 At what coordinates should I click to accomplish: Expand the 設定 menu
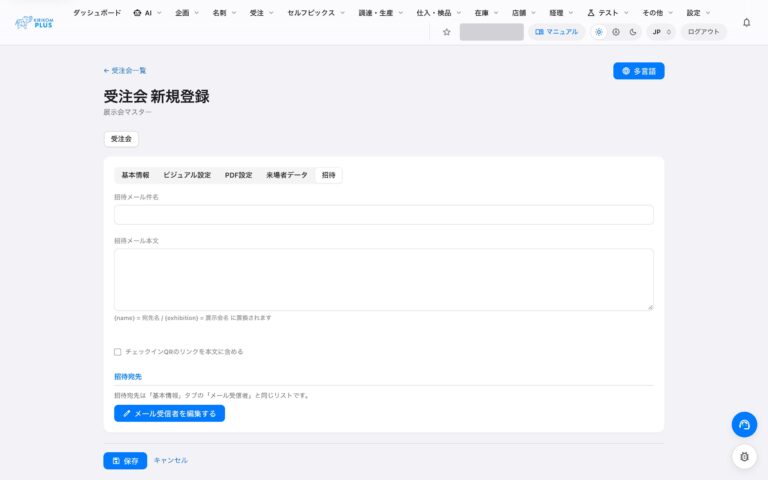(698, 13)
